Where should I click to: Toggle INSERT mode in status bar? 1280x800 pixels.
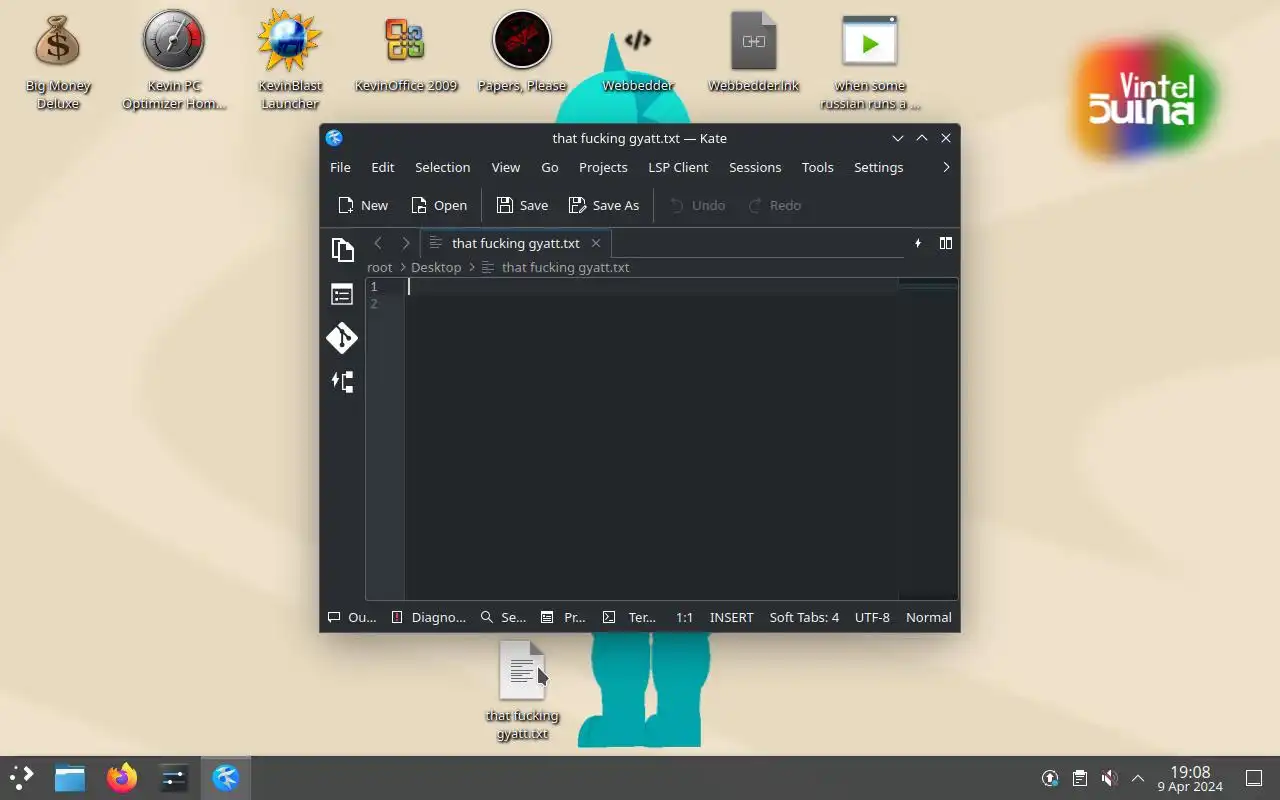pos(731,617)
